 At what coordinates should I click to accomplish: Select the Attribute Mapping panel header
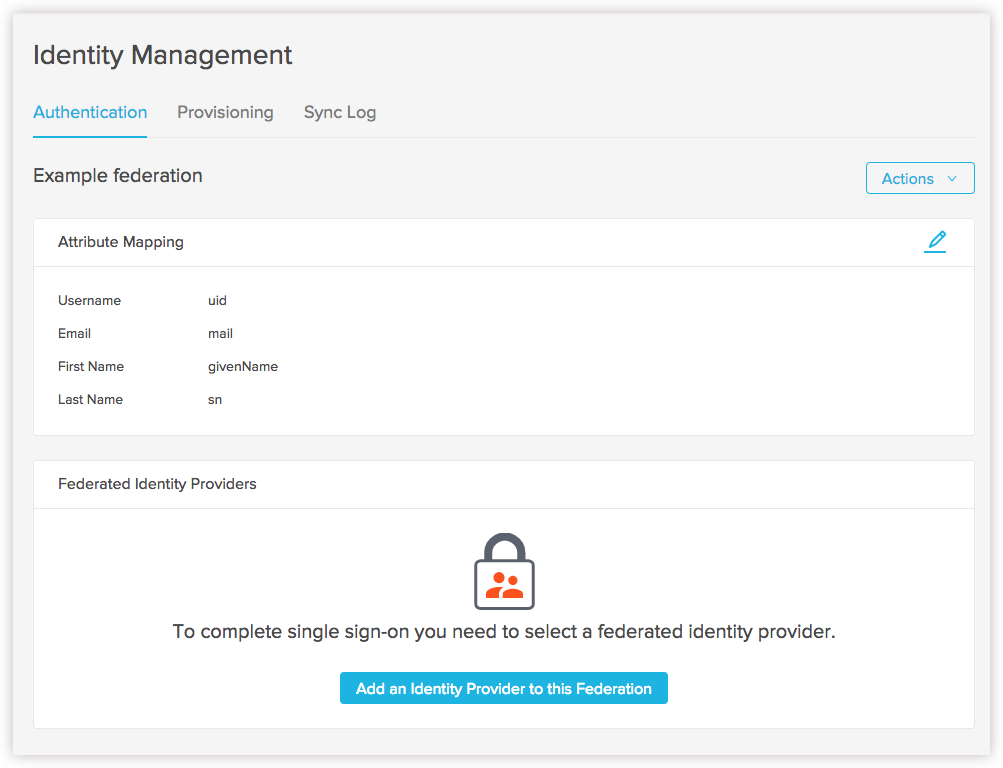click(x=120, y=242)
